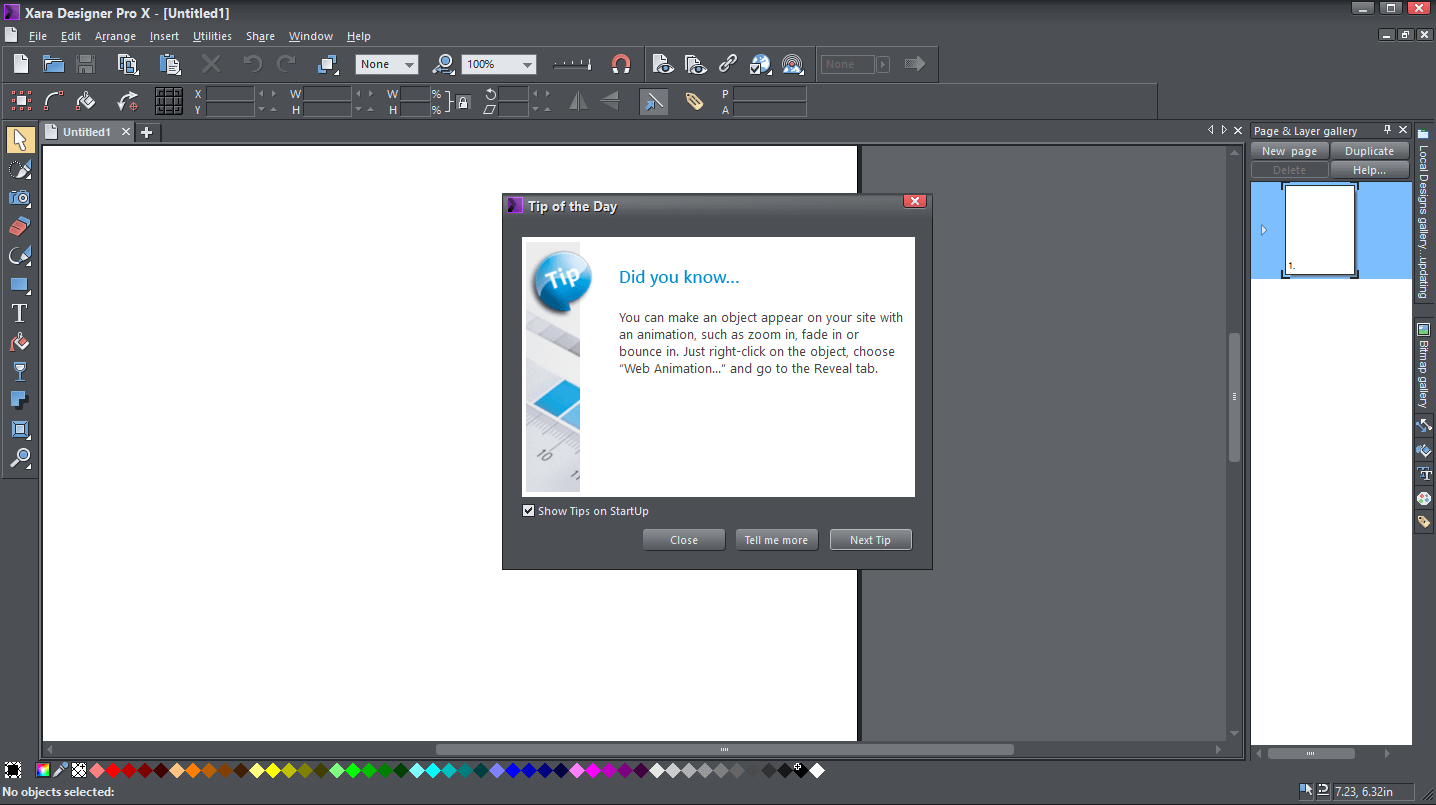
Task: Select the Eraser tool
Action: coord(19,227)
